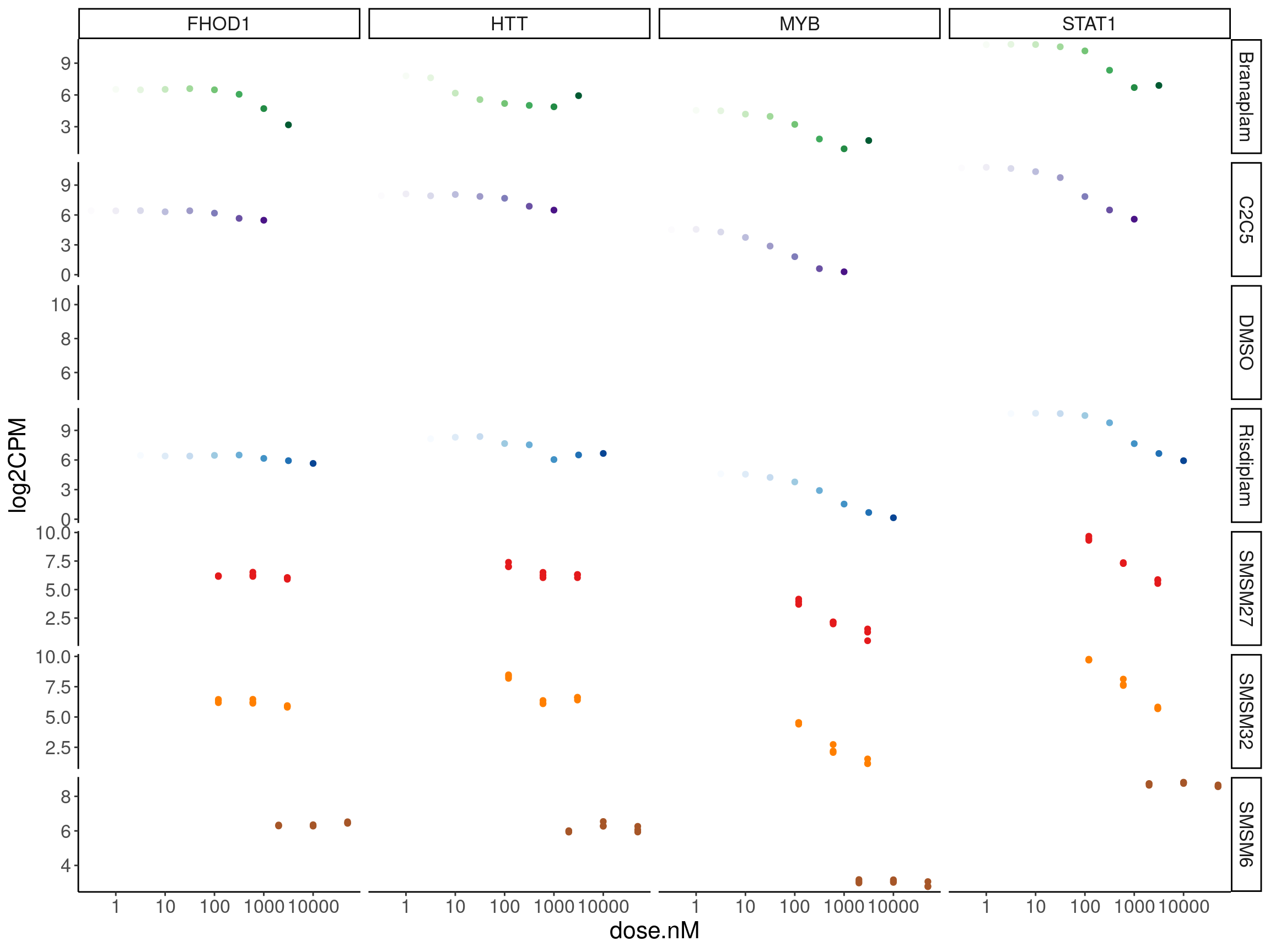The height and width of the screenshot is (952, 1270).
Task: Click the 100 tick label under HTT column
Action: pos(504,907)
